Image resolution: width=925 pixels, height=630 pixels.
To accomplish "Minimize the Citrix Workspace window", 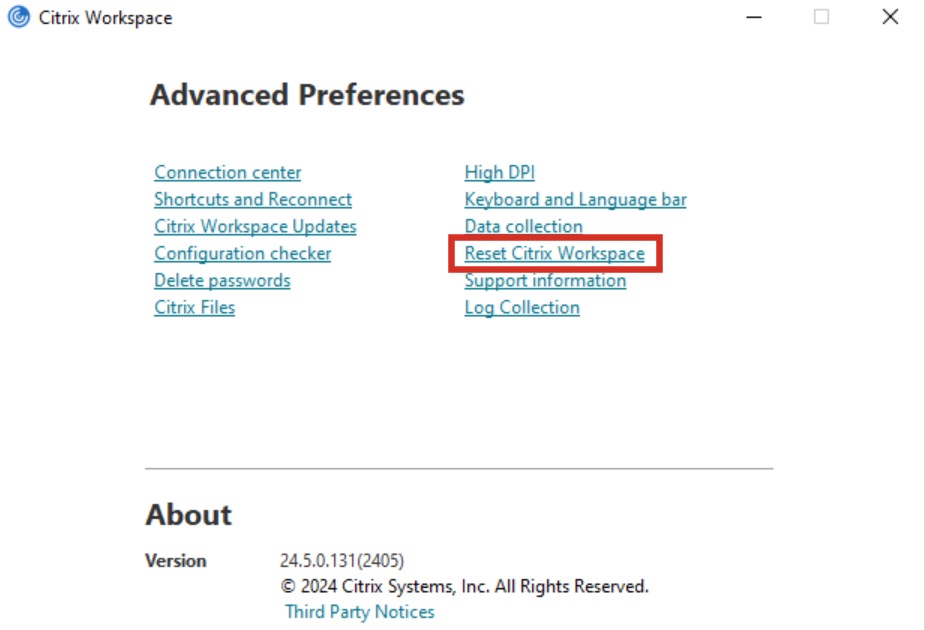I will 753,17.
